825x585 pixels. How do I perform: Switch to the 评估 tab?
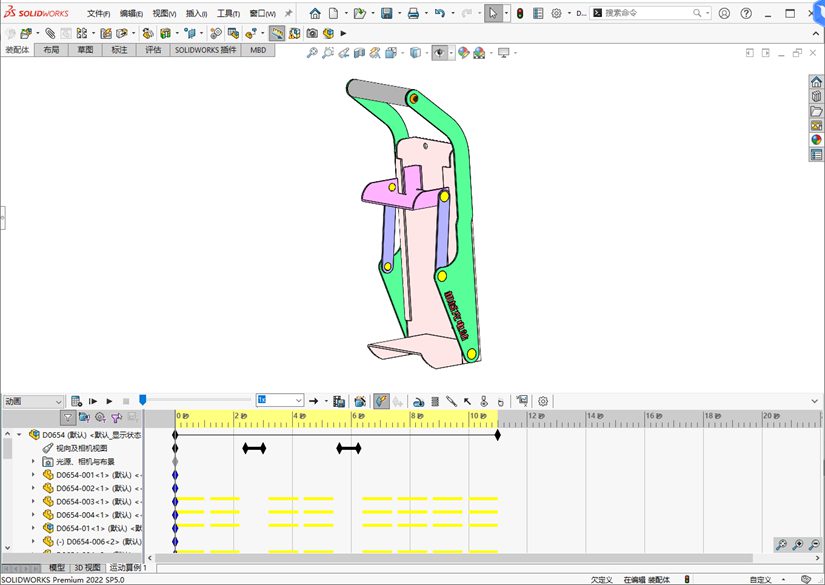pos(153,49)
